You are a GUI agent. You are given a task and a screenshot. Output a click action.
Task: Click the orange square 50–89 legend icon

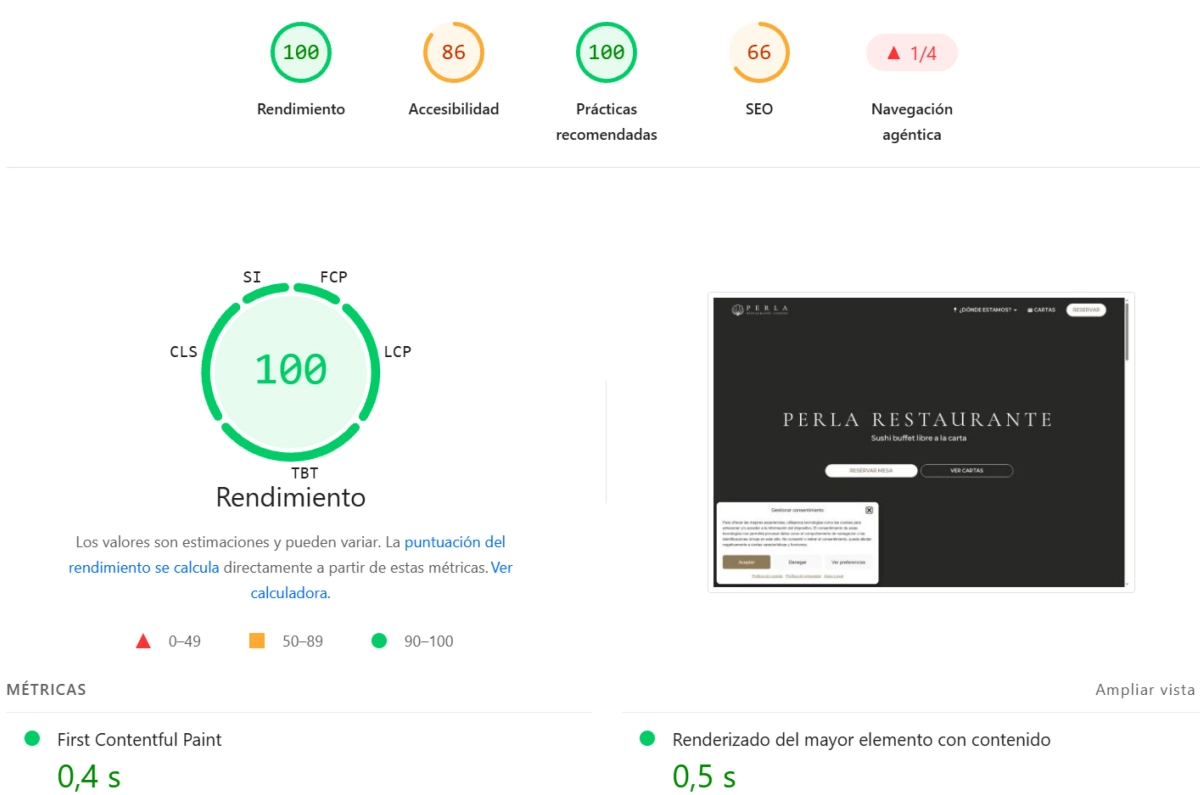point(257,640)
